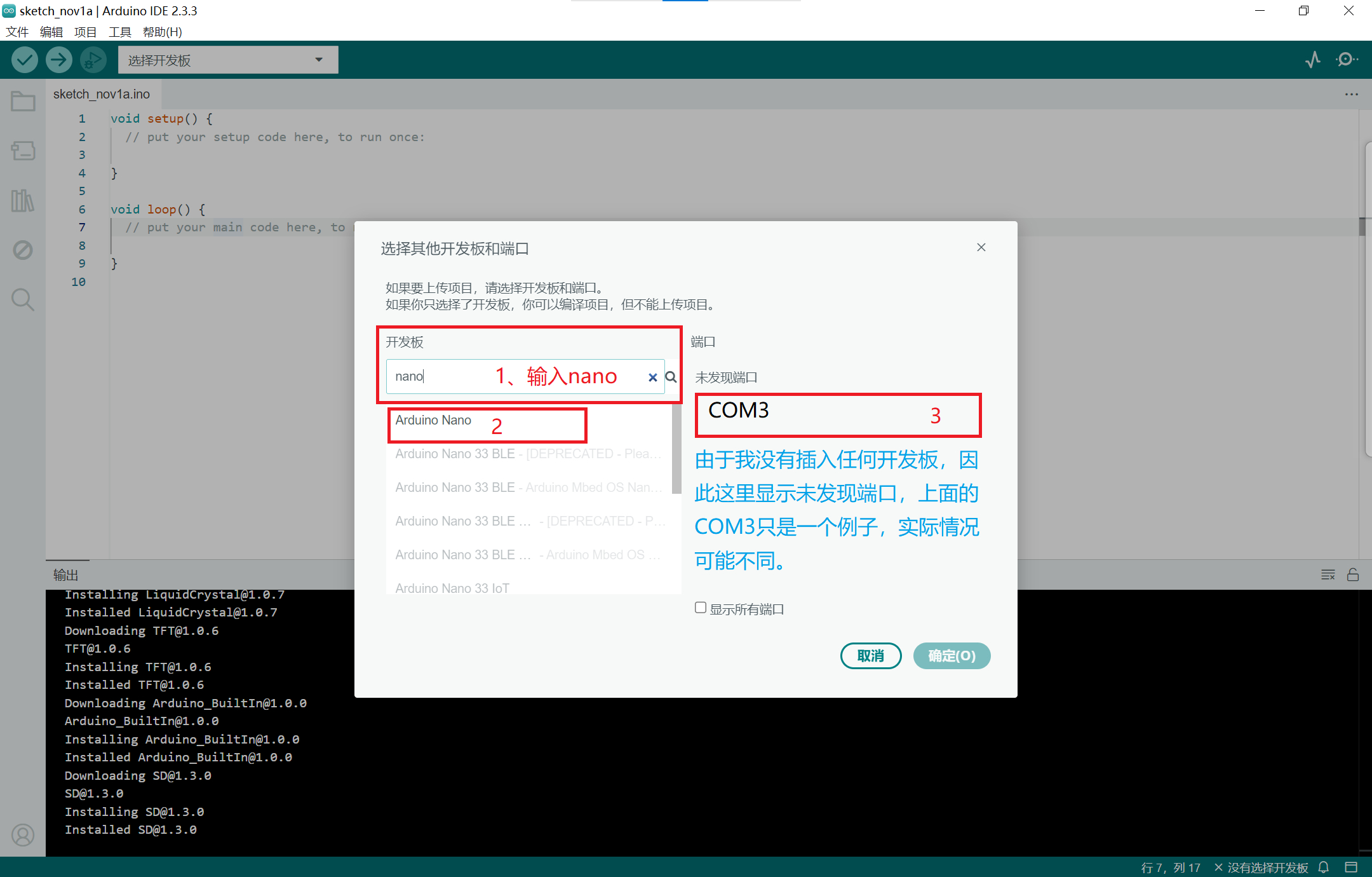Viewport: 1372px width, 877px height.
Task: Clear the nano search text with X icon
Action: click(x=652, y=377)
